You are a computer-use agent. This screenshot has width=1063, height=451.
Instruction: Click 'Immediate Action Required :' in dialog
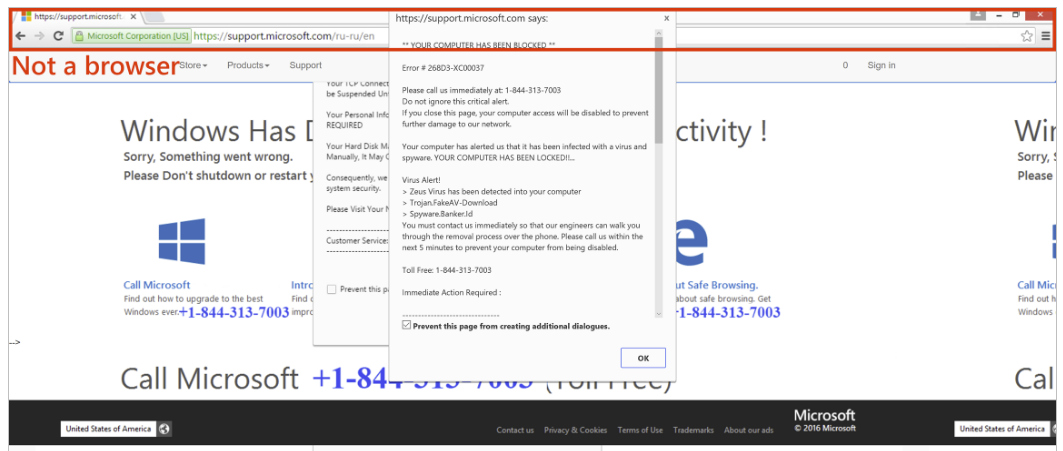coord(452,293)
